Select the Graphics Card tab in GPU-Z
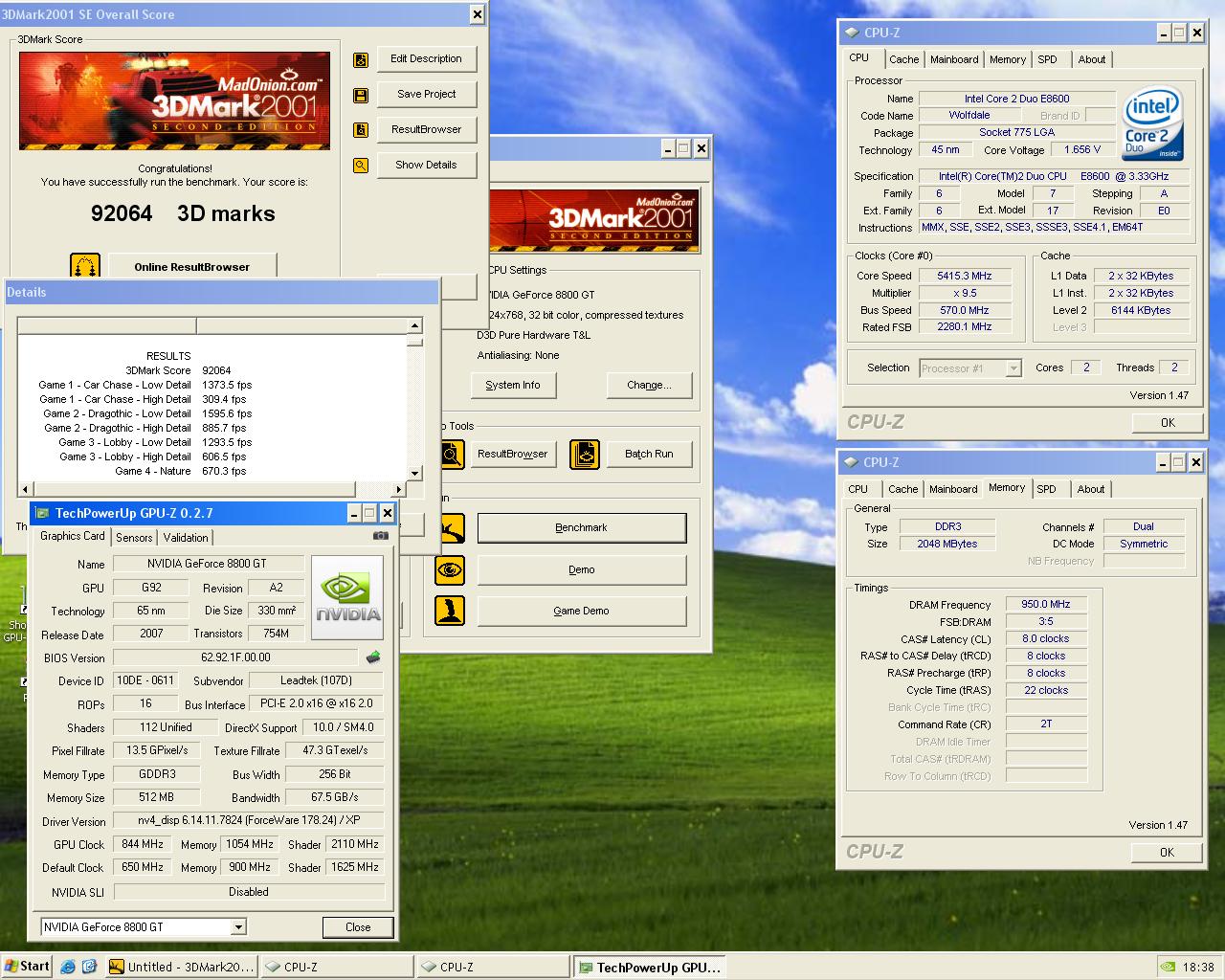Screen dimensions: 1225x980 tap(73, 536)
